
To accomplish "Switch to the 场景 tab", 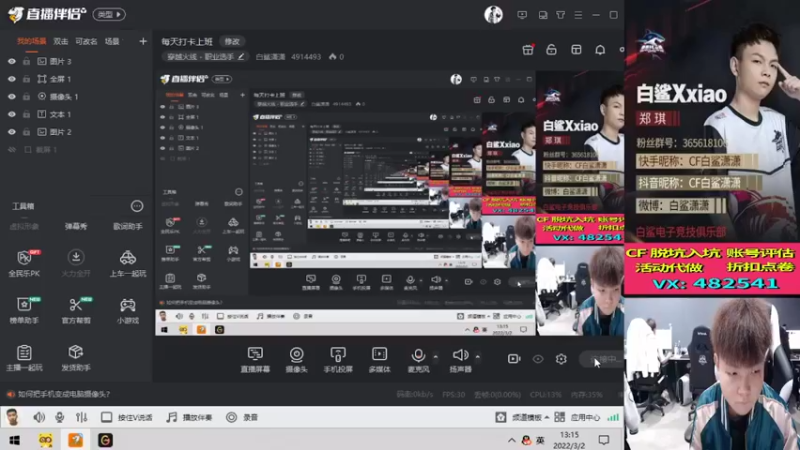I will (x=112, y=41).
